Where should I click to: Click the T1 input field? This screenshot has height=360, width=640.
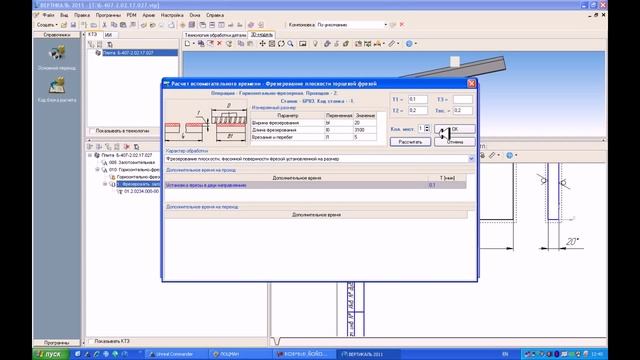pyautogui.click(x=418, y=99)
